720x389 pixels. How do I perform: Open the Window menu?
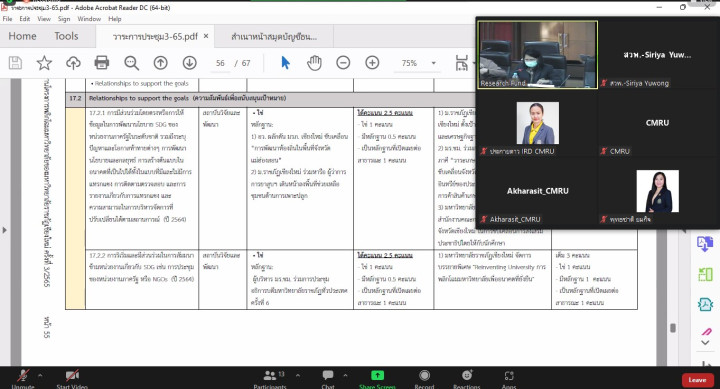tap(89, 19)
